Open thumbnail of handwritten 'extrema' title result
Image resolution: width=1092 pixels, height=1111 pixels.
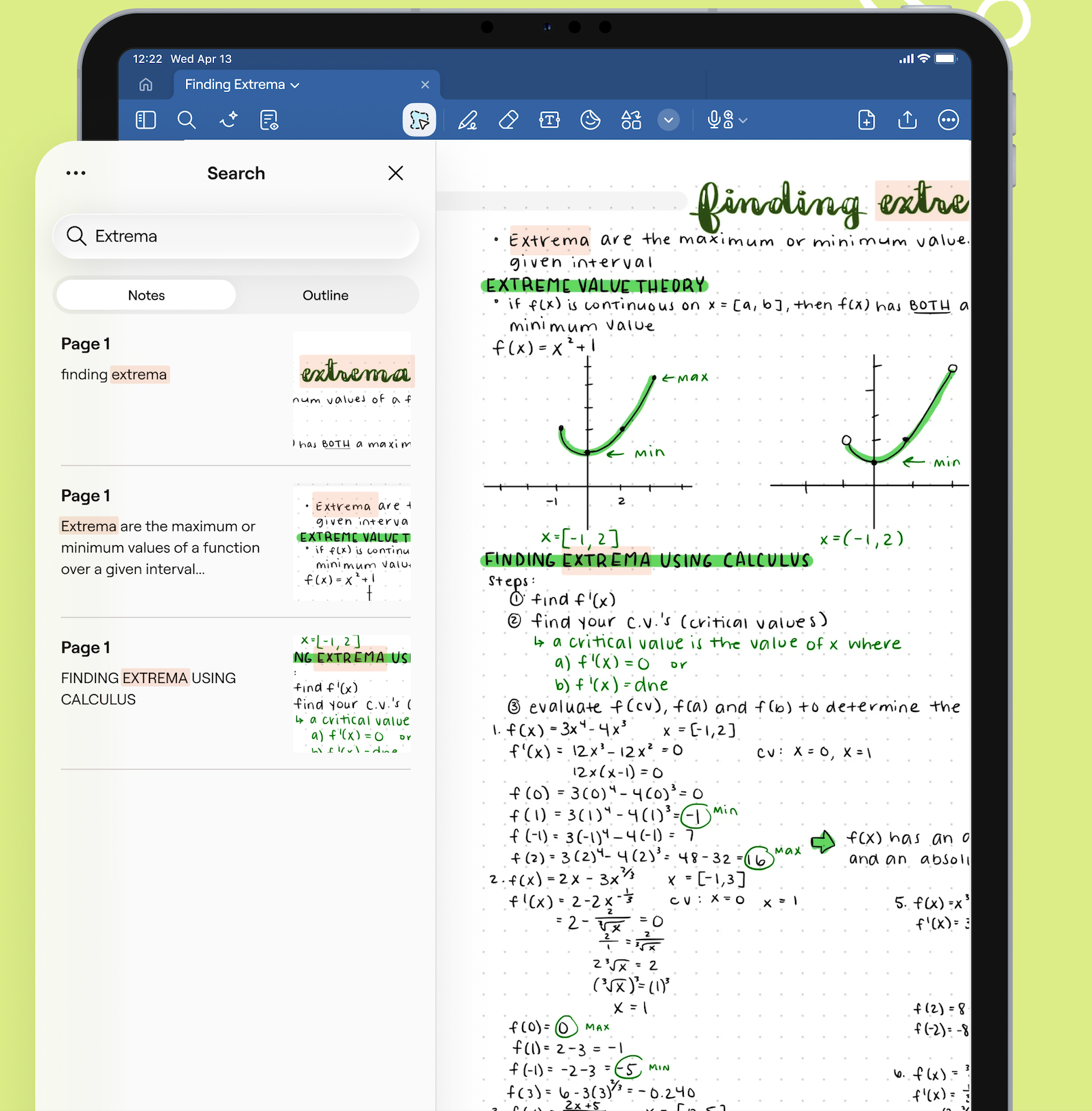(x=352, y=391)
